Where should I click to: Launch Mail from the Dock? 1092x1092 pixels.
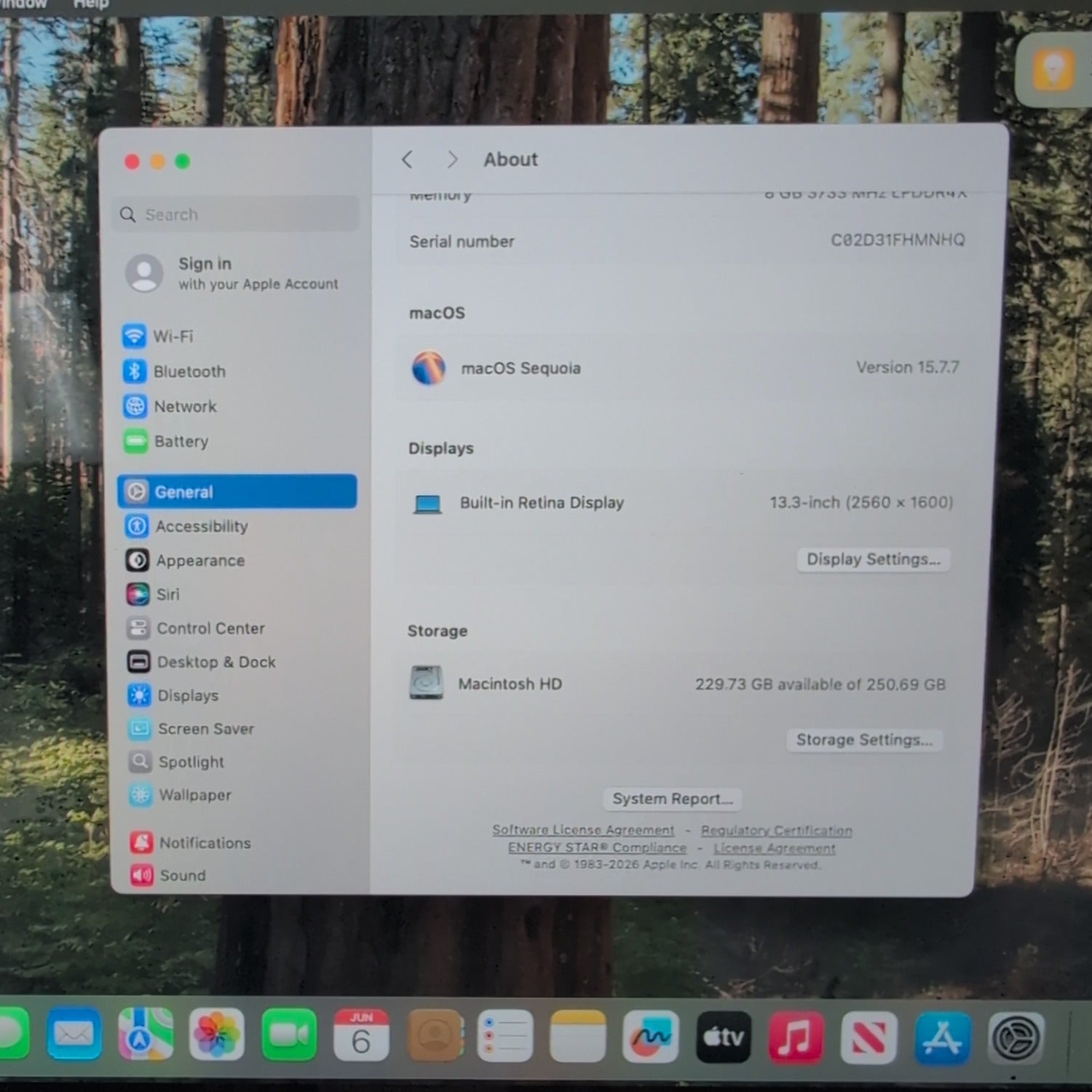[74, 1034]
